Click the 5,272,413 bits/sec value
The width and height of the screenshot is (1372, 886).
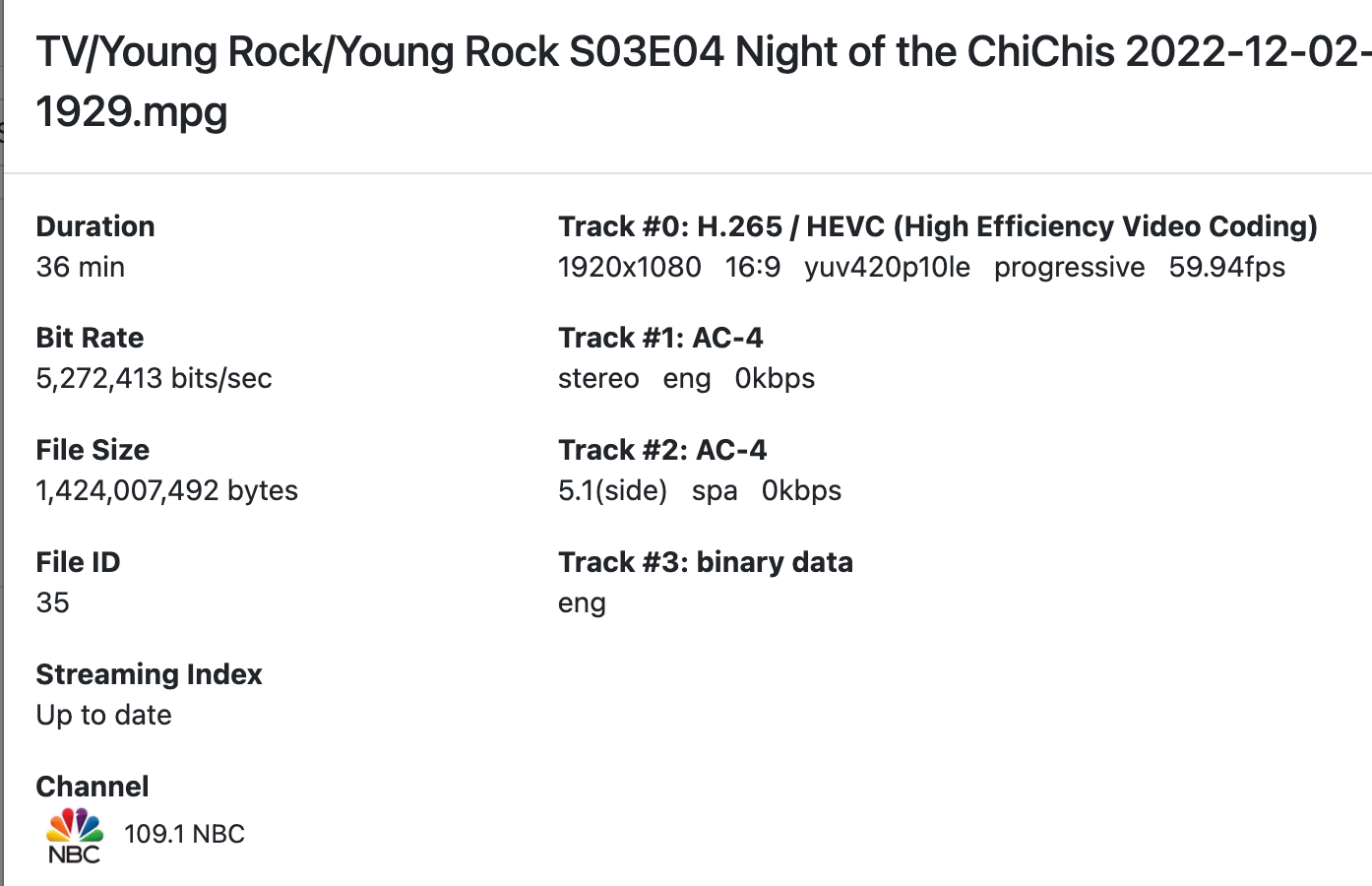coord(155,378)
